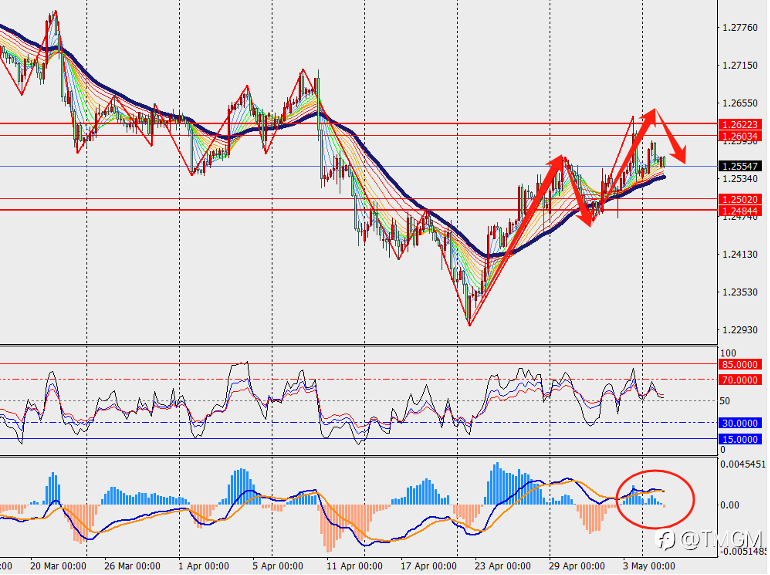The image size is (770, 575).
Task: Click the 17 Apr 00:00 date label
Action: tap(428, 566)
